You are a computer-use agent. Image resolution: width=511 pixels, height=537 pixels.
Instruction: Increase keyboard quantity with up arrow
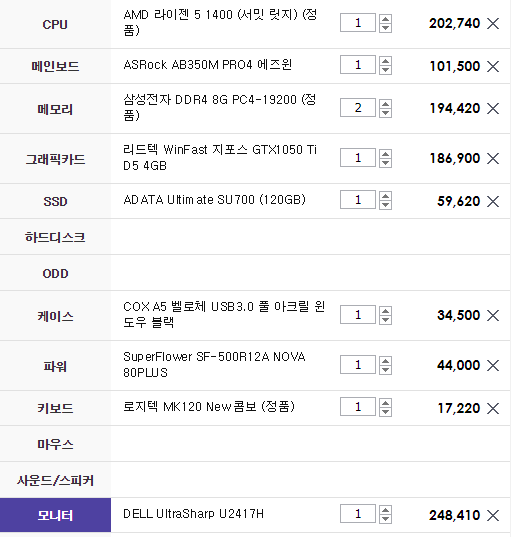(x=385, y=403)
